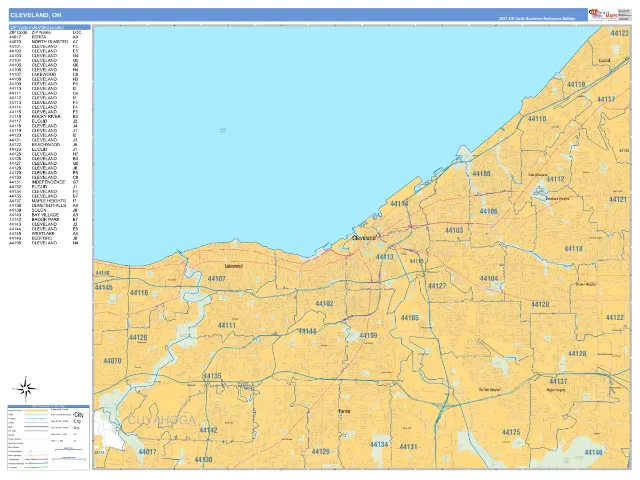
Task: Click the map publisher logo in the header
Action: (603, 15)
